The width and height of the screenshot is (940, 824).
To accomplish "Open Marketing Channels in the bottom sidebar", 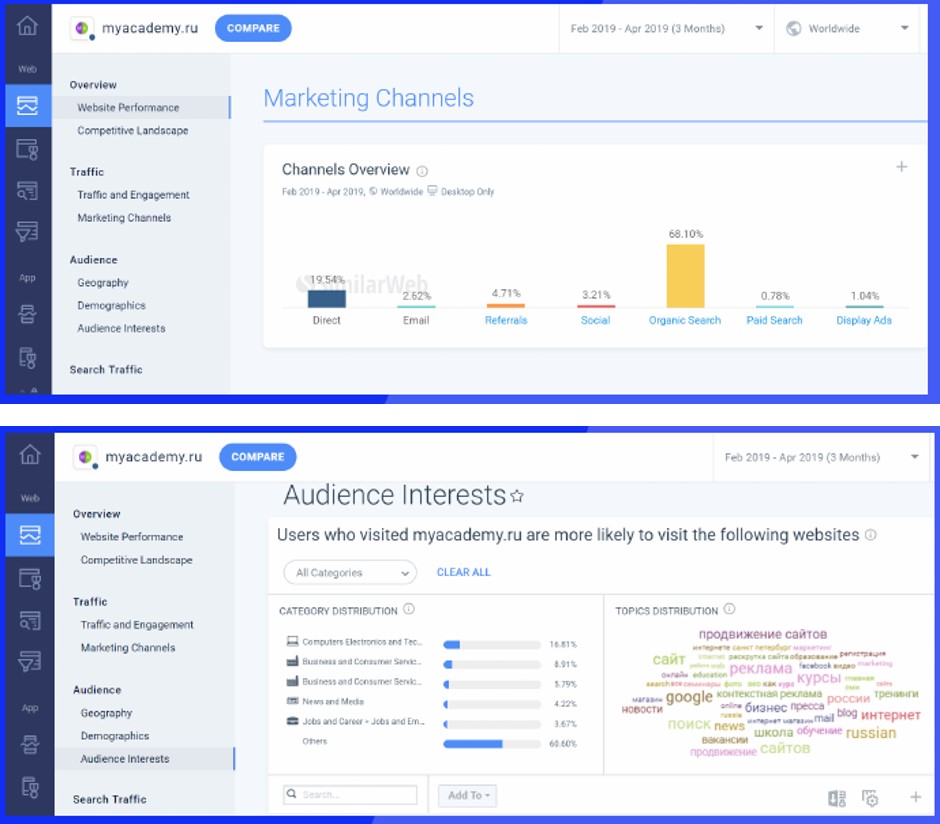I will tap(128, 648).
